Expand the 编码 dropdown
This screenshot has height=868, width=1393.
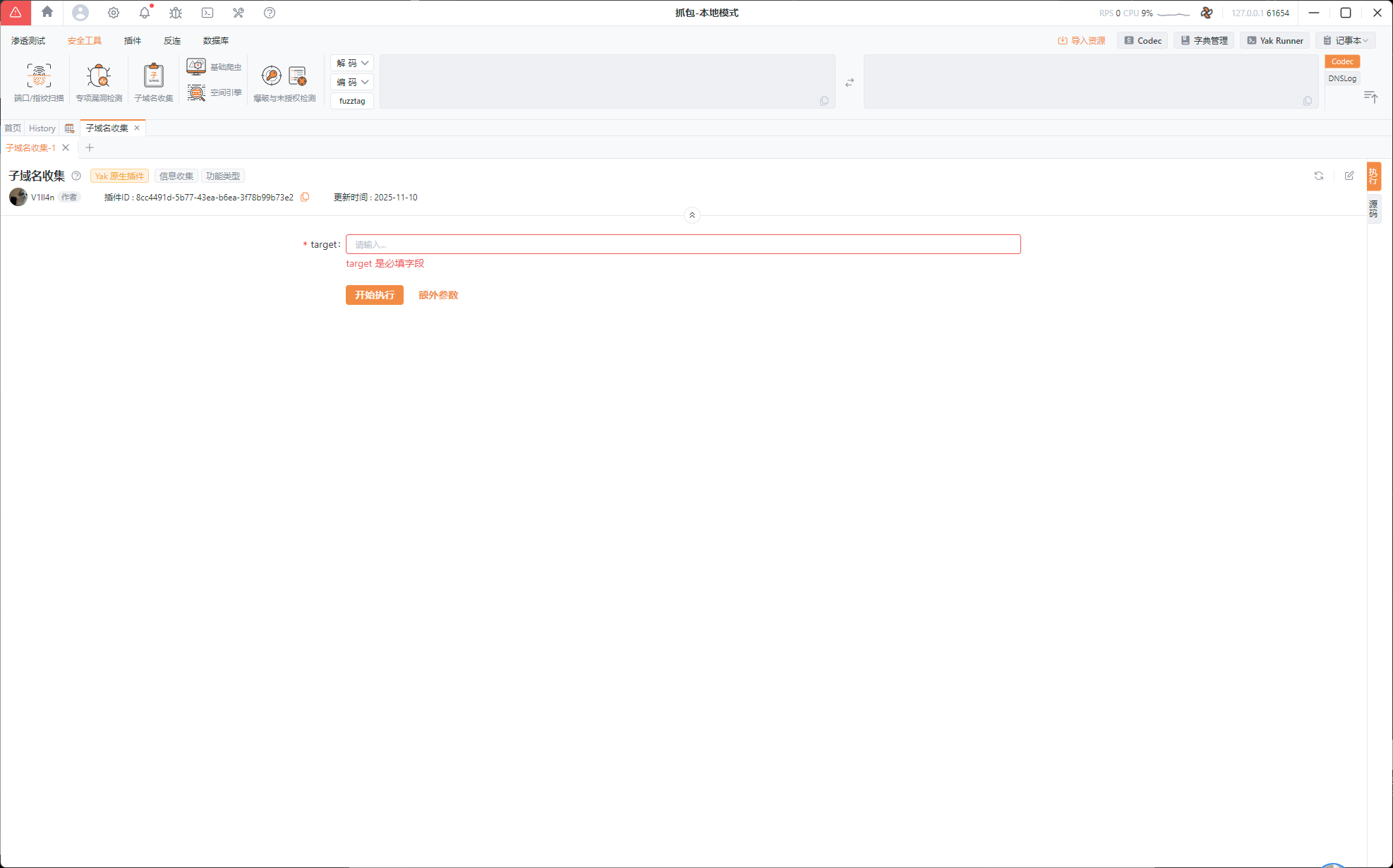[351, 82]
